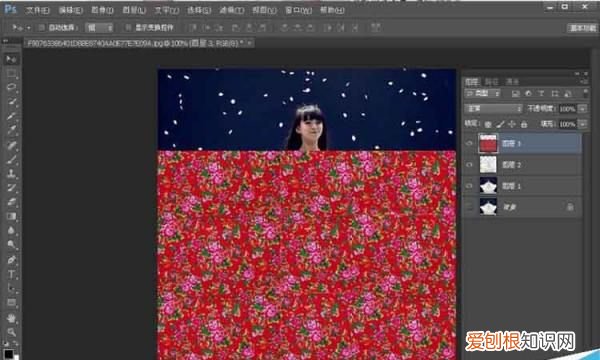Select the Zoom tool
Image resolution: width=600 pixels, height=360 pixels.
(x=11, y=332)
